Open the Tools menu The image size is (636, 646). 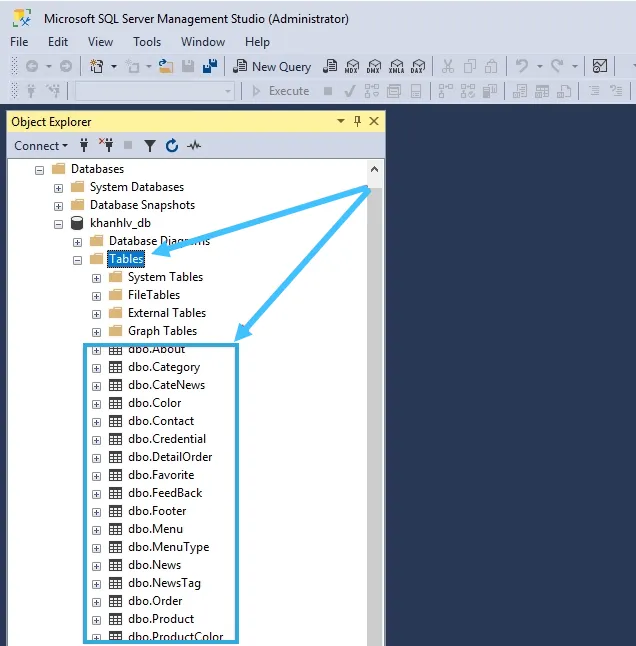point(147,42)
